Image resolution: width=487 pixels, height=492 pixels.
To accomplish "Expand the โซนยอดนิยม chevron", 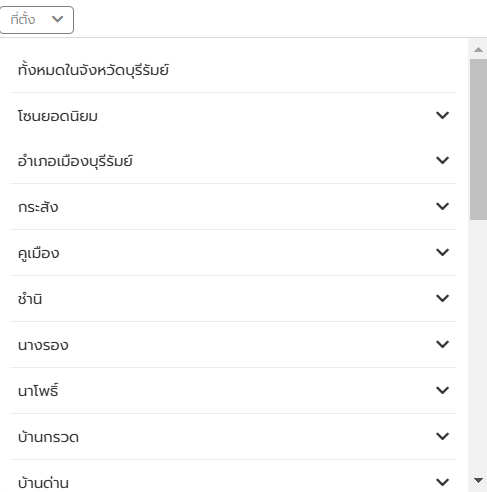I will (x=442, y=115).
